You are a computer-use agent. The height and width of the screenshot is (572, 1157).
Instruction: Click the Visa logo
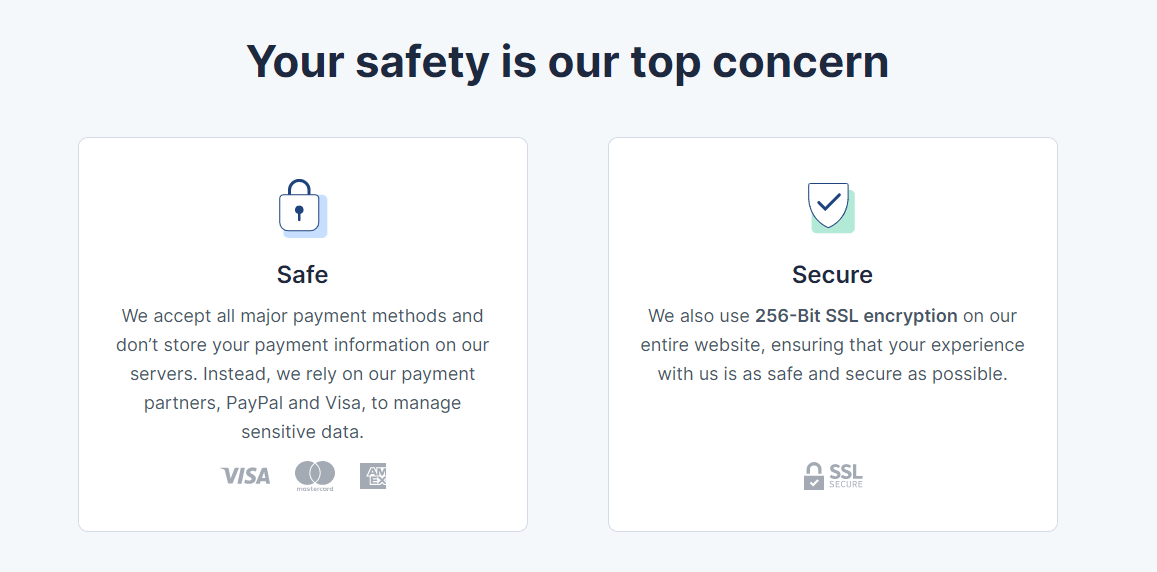click(x=246, y=476)
